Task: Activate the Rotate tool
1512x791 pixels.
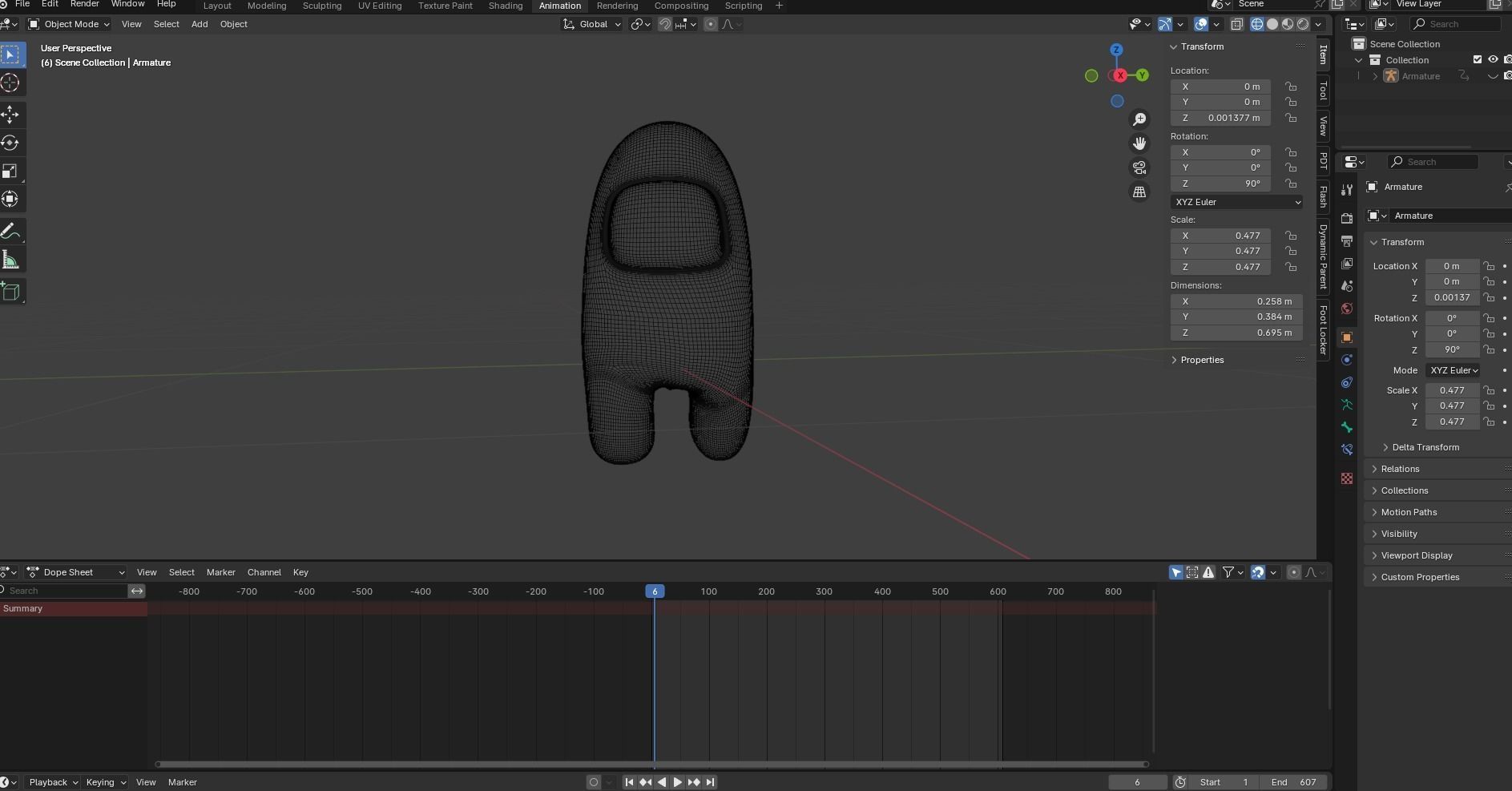Action: click(10, 143)
